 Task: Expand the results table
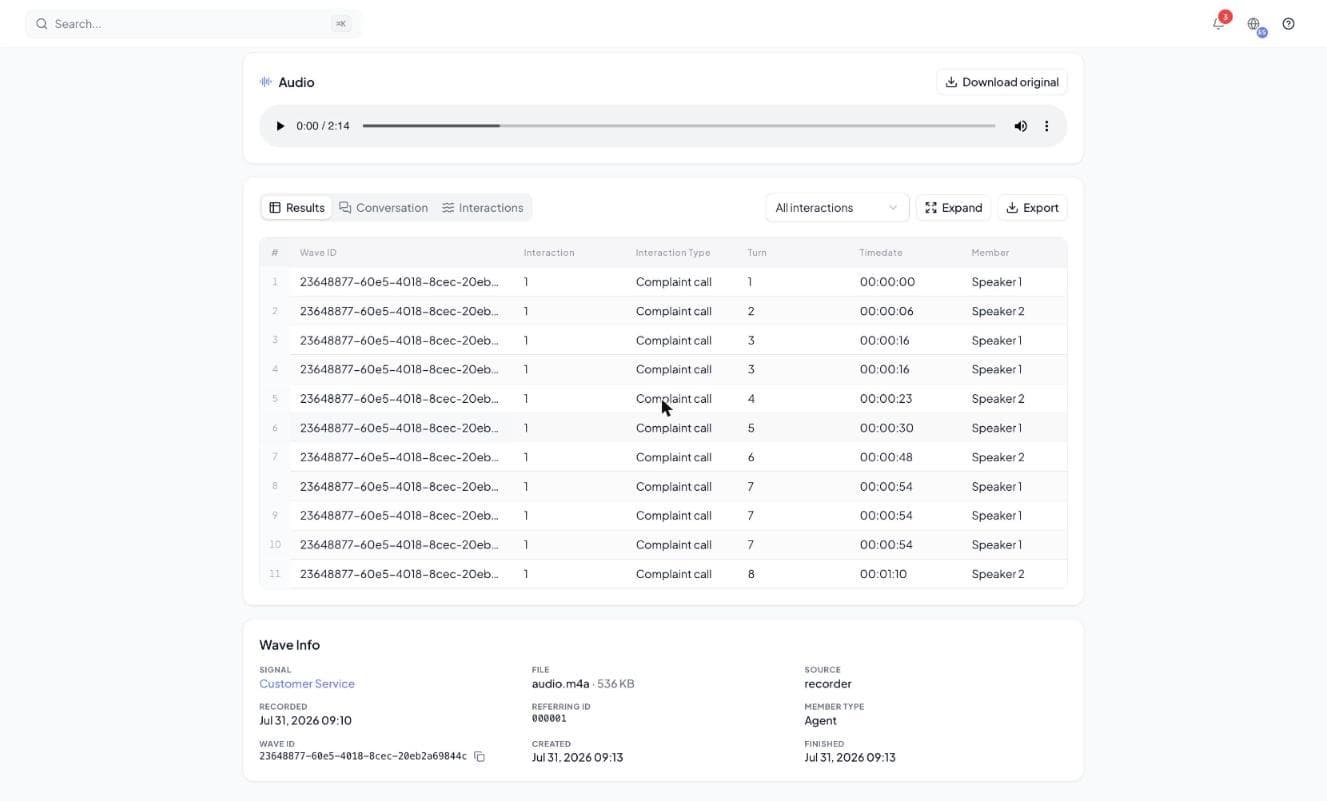click(953, 207)
